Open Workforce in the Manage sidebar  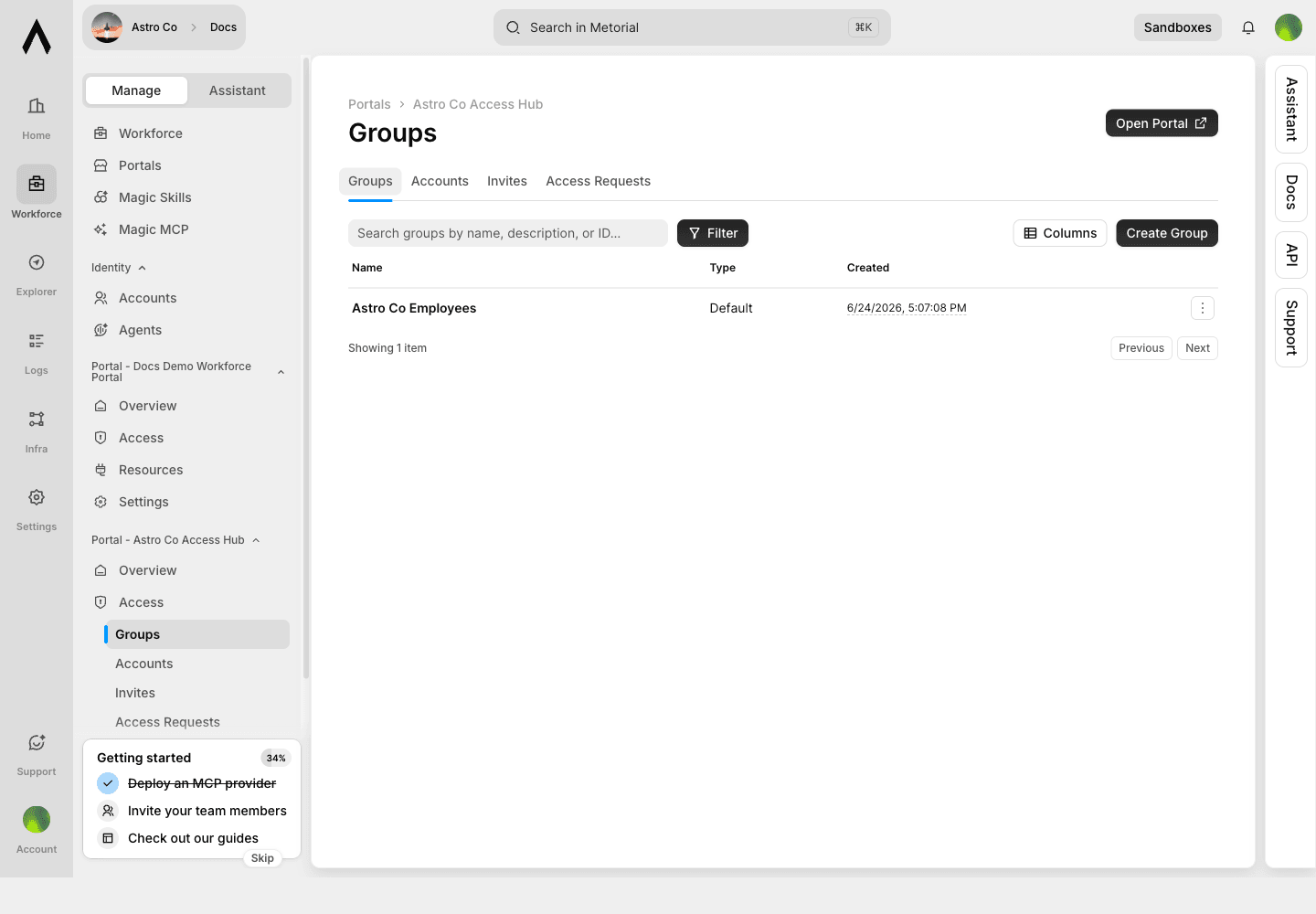pos(187,133)
